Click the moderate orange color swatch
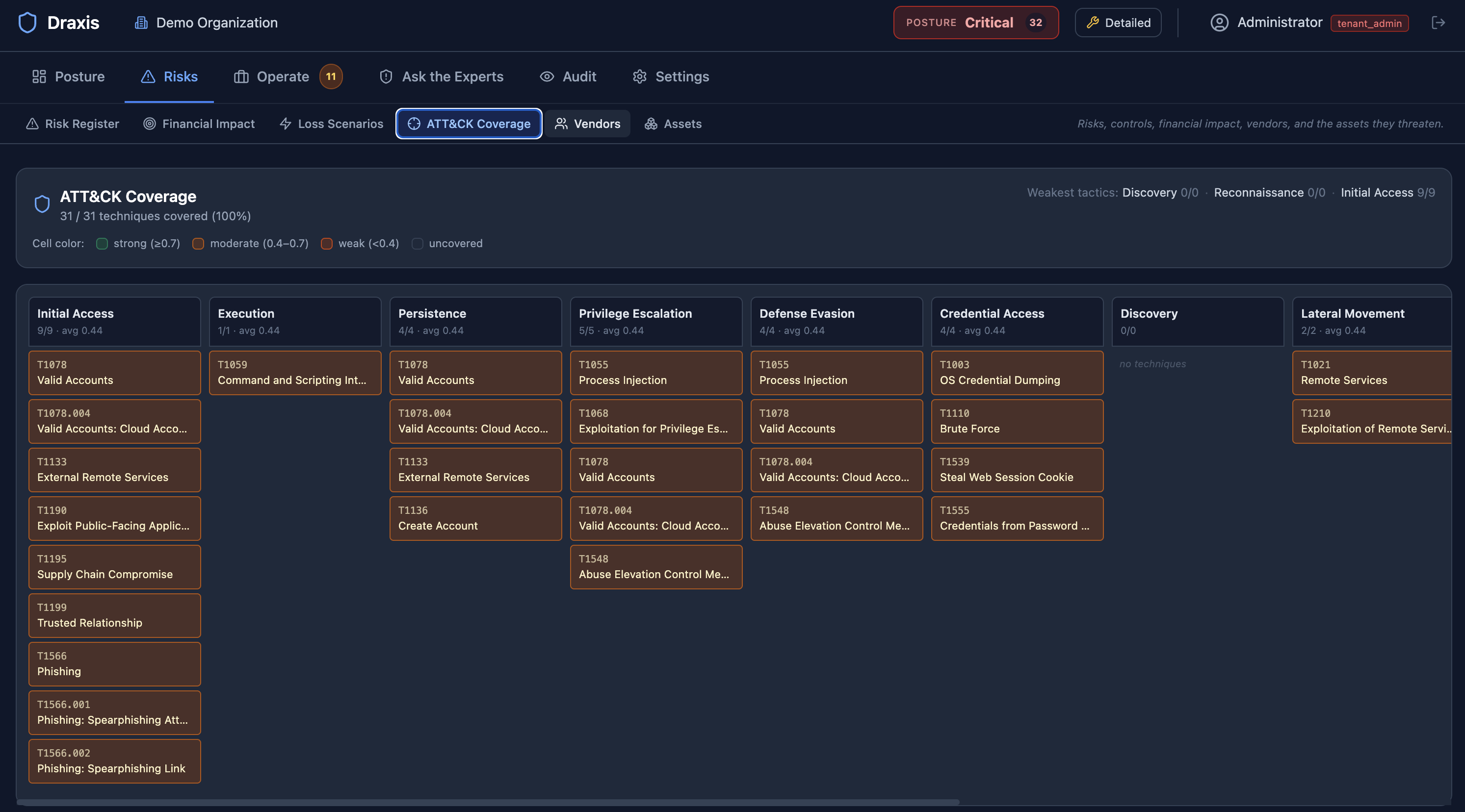1465x812 pixels. click(x=198, y=244)
